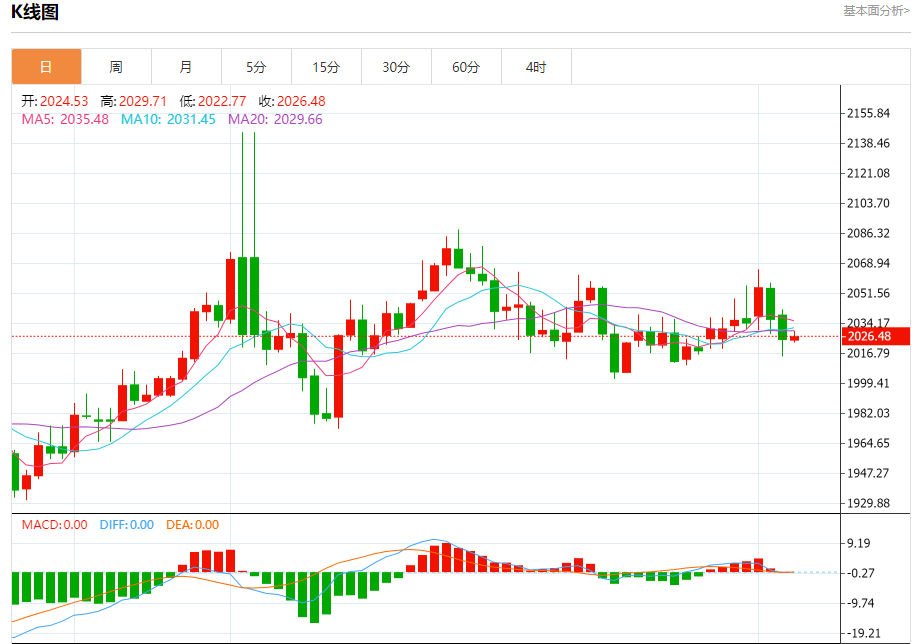
Task: Click the 低:2022.77 low price value
Action: coord(213,101)
